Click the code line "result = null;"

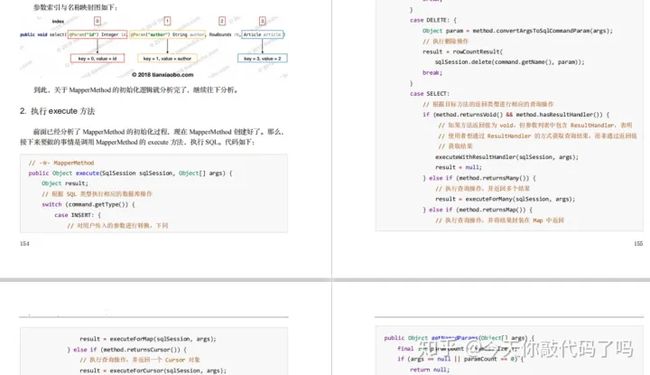[458, 167]
